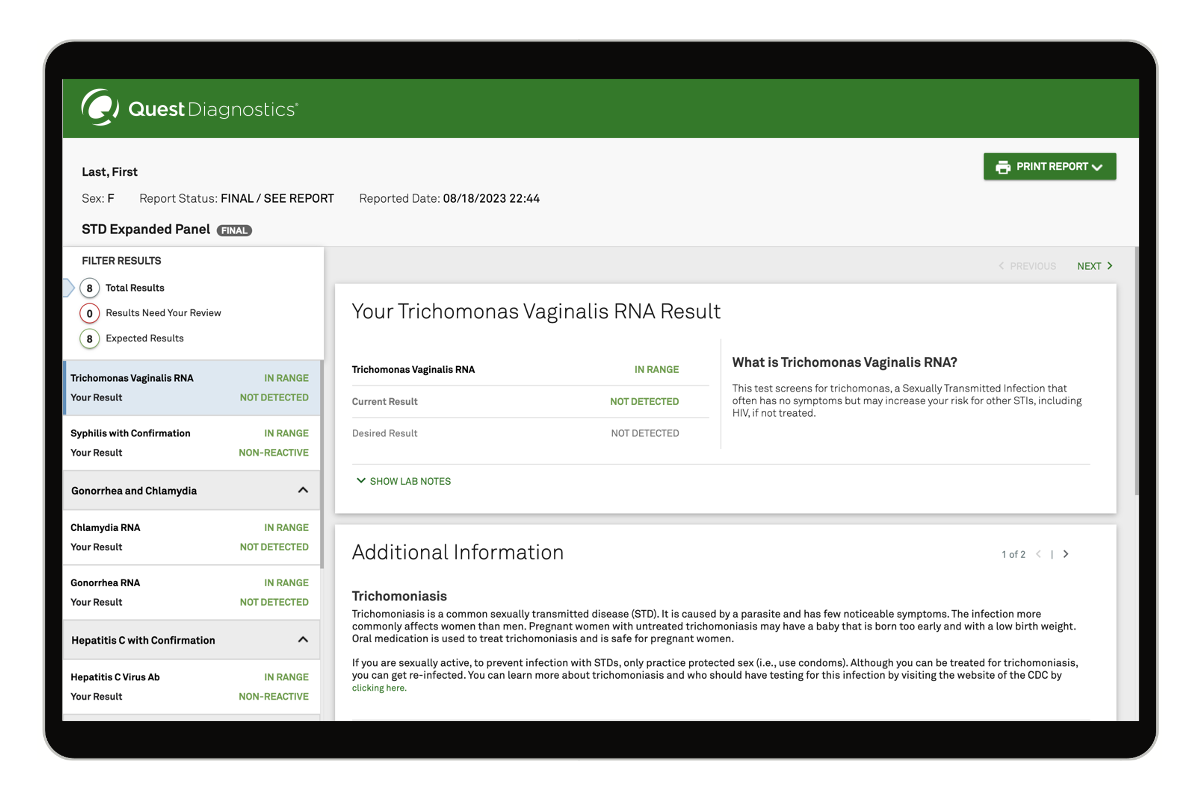Expand Show Lab Notes
Image resolution: width=1200 pixels, height=800 pixels.
pos(404,481)
